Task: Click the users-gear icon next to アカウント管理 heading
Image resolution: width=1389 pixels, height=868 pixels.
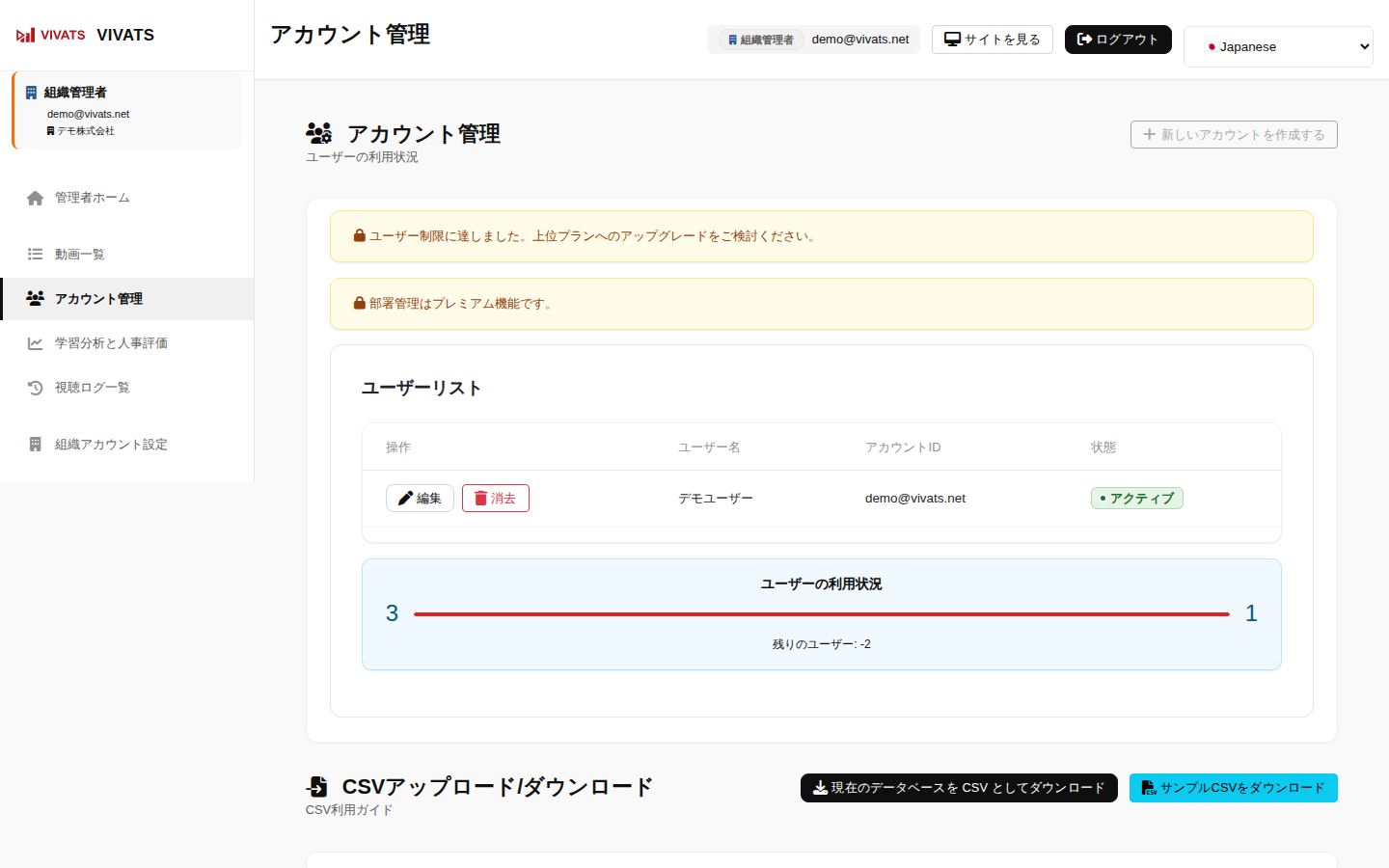Action: pyautogui.click(x=319, y=133)
